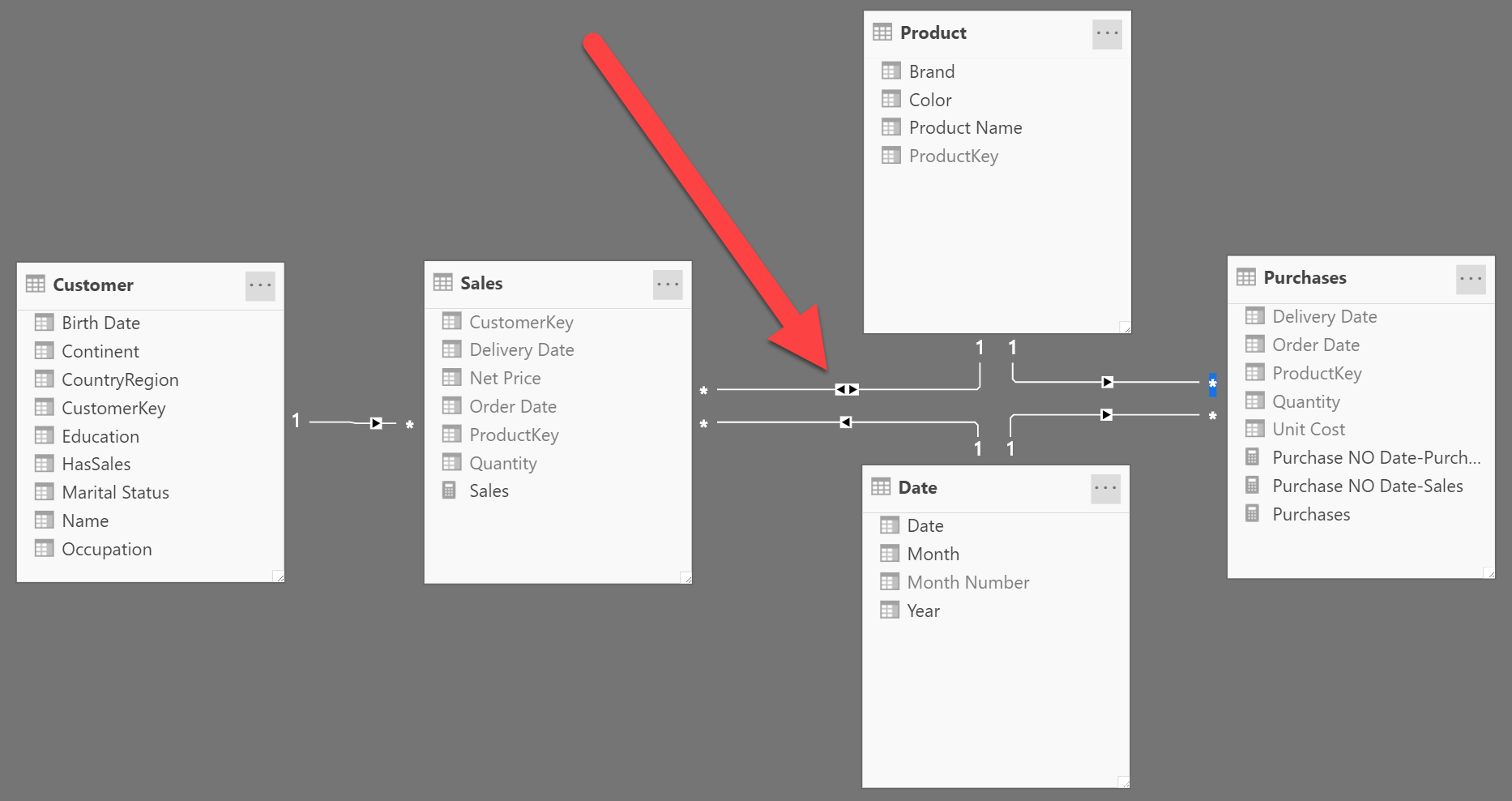Open the Purchases table more options
The width and height of the screenshot is (1512, 801).
point(1471,279)
